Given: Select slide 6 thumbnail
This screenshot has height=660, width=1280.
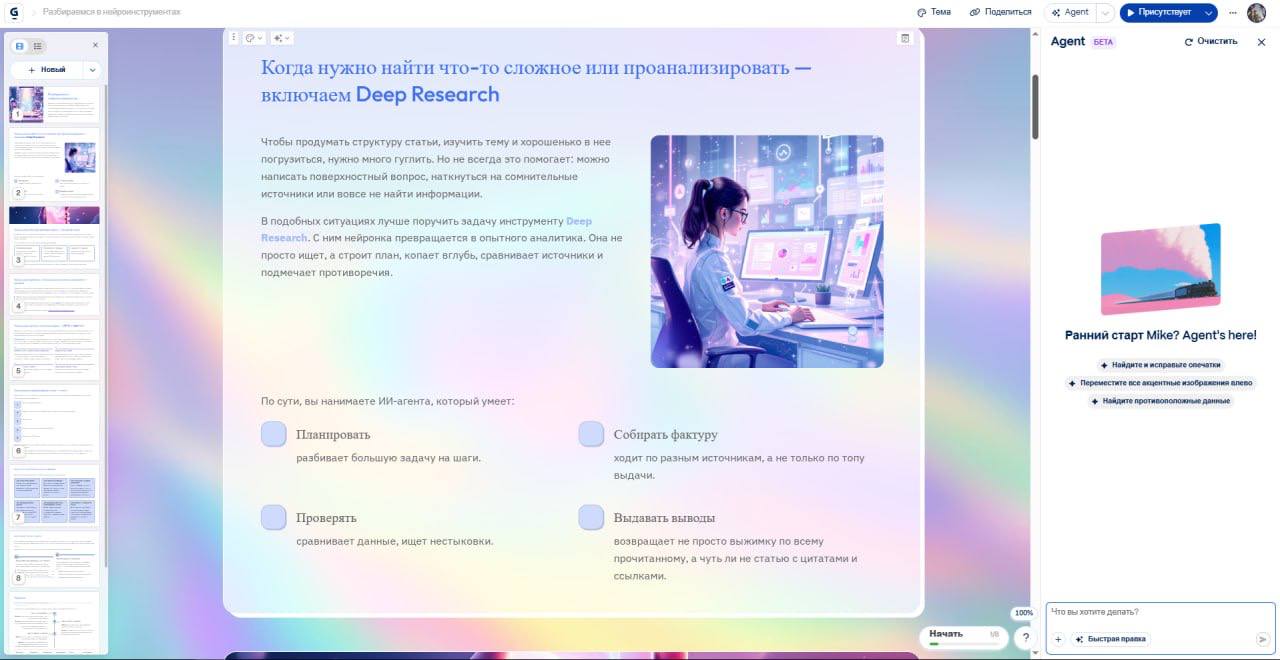Looking at the screenshot, I should (x=55, y=421).
